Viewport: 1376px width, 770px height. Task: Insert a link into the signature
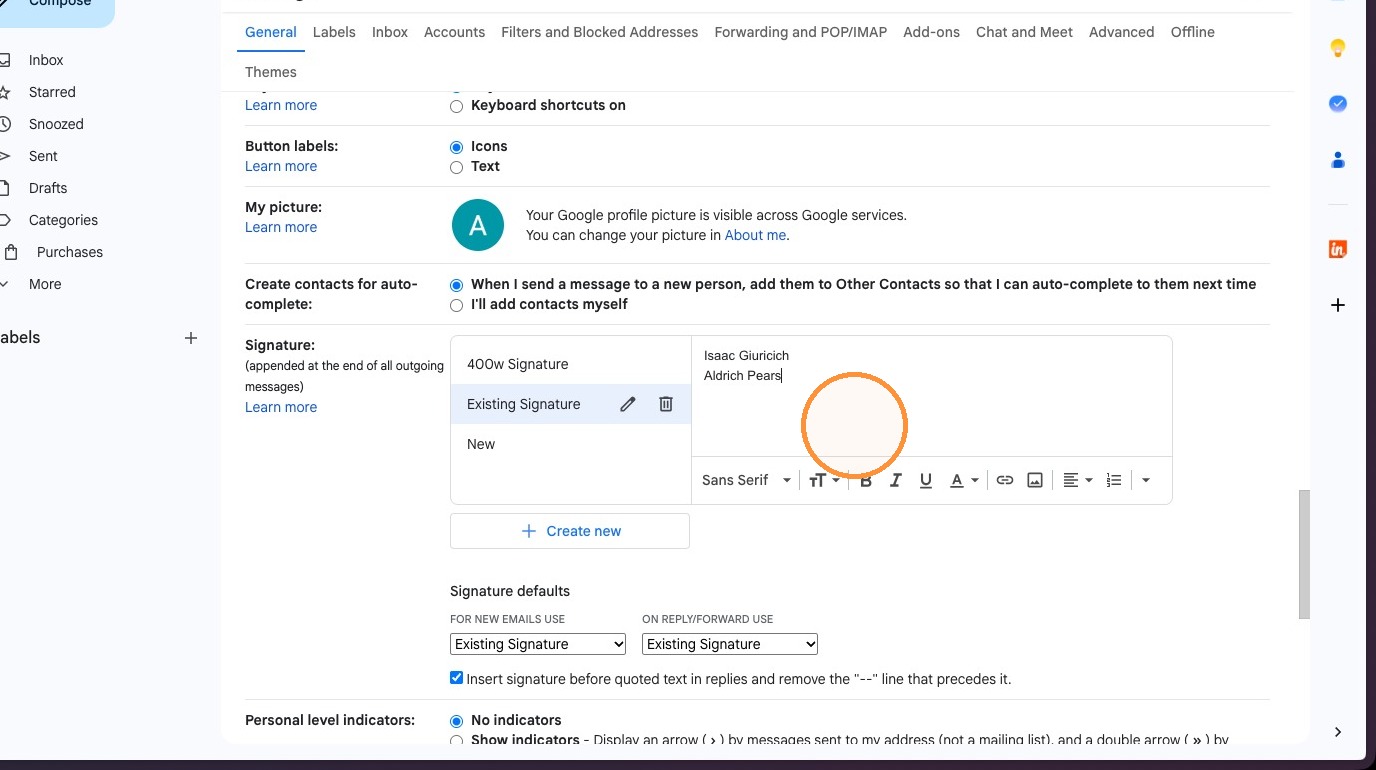tap(1005, 480)
